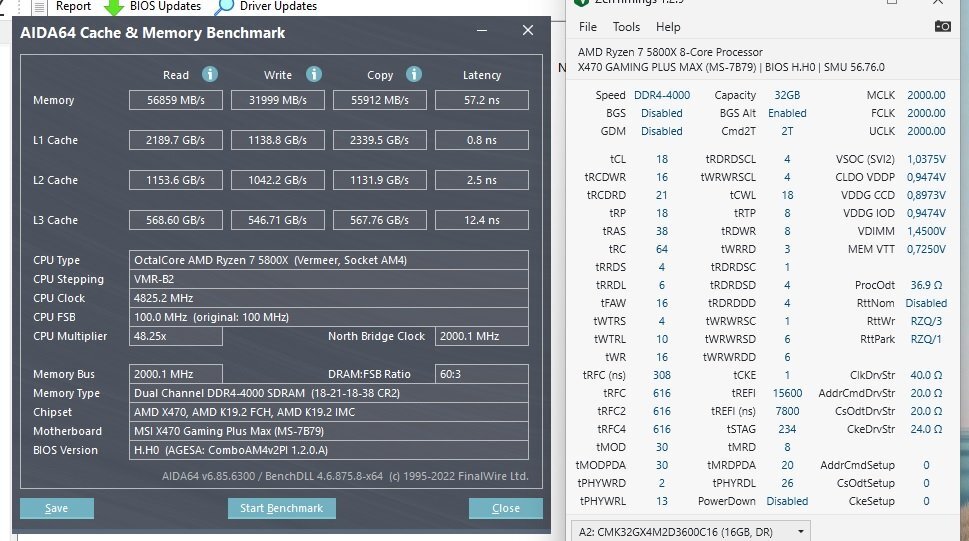
Task: Click the North Bridge Clock field 2000.1 MHz
Action: [x=482, y=336]
